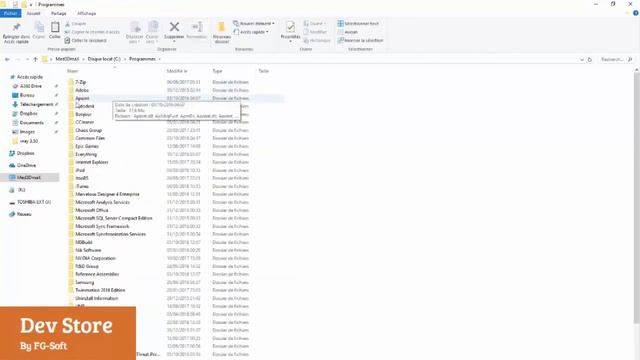The width and height of the screenshot is (640, 360).
Task: Select the Microsoft Office folder
Action: (x=91, y=210)
